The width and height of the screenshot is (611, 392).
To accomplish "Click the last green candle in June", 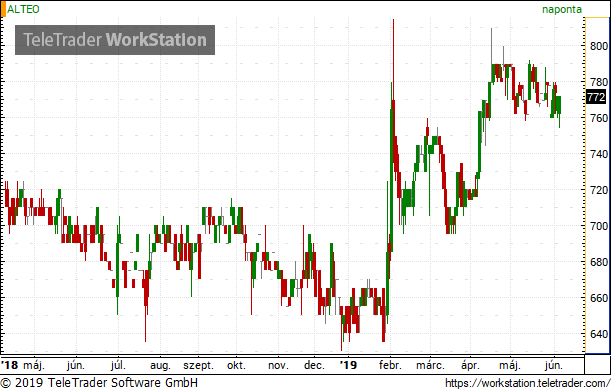I will pyautogui.click(x=560, y=105).
